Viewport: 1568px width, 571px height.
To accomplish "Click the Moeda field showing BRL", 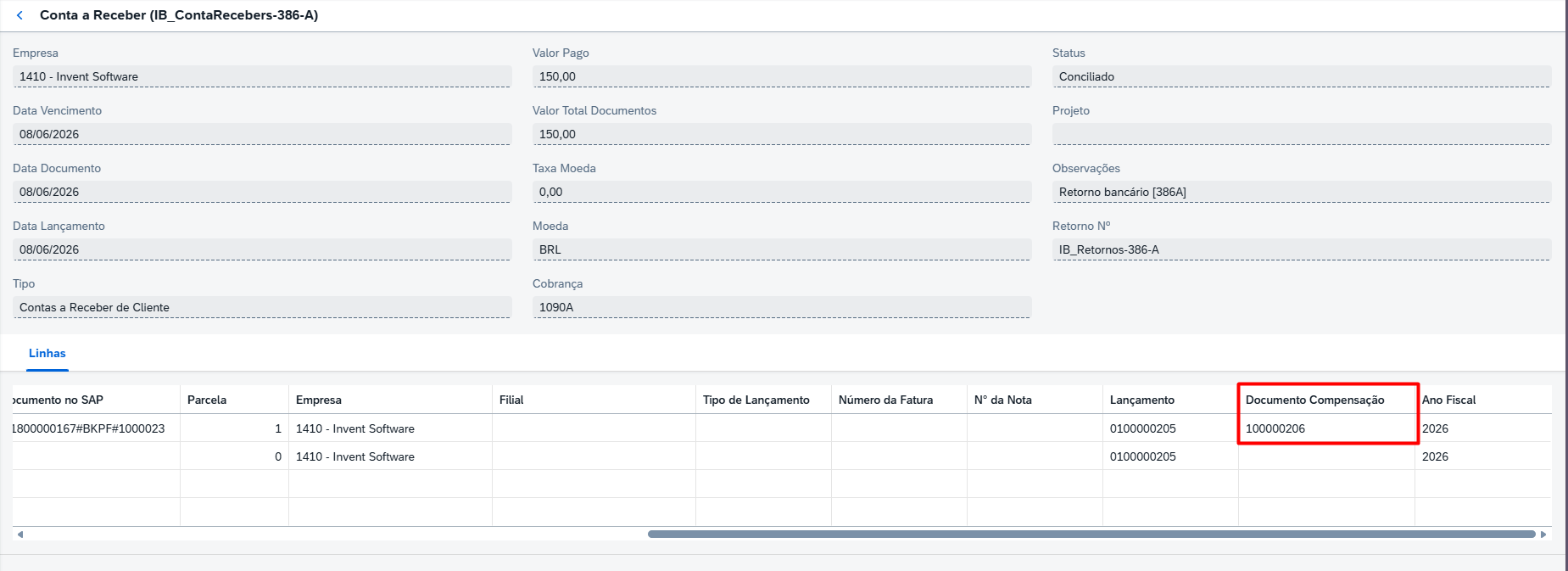I will coord(782,249).
